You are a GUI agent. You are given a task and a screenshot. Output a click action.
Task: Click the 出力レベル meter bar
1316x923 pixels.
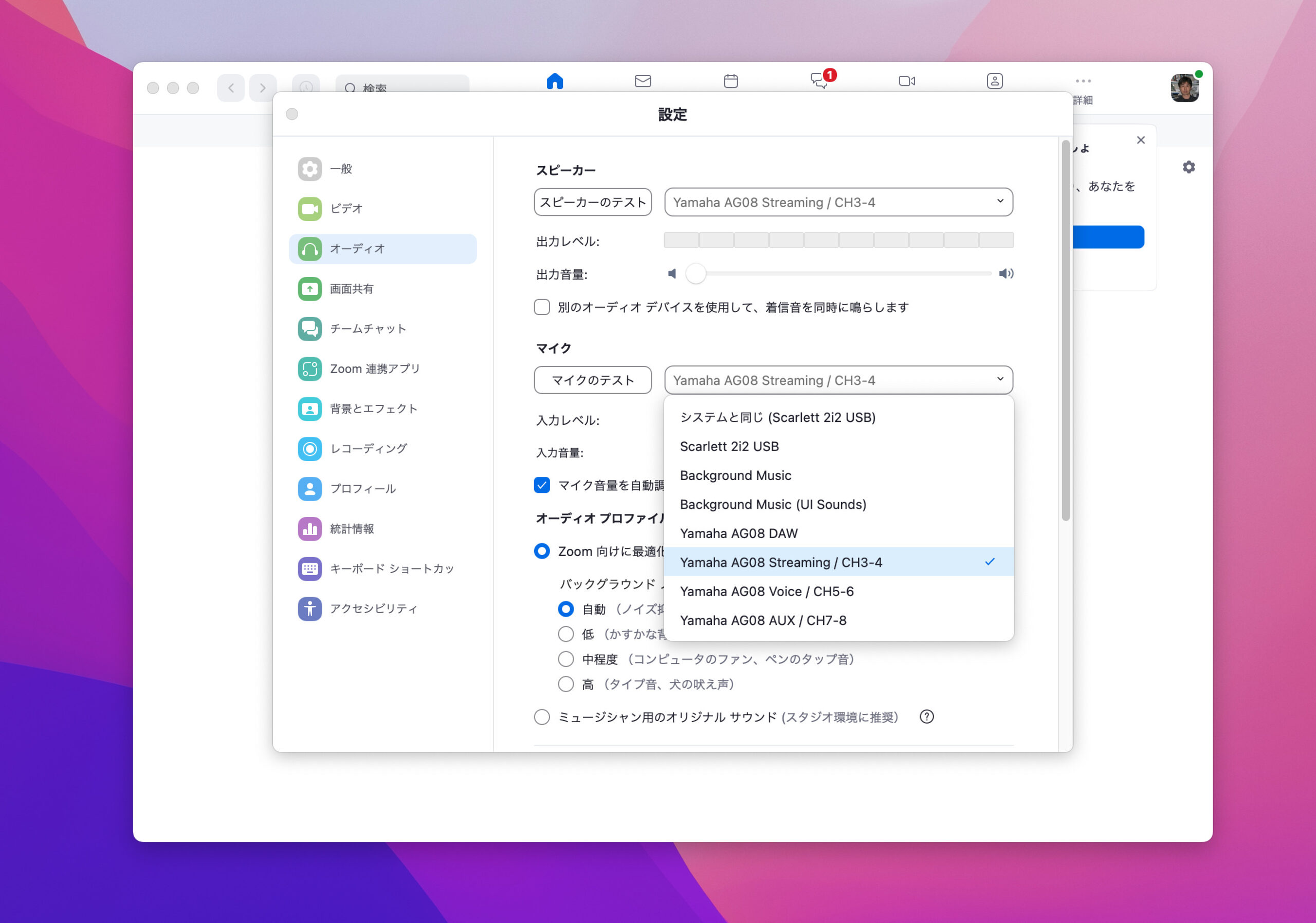(x=838, y=240)
